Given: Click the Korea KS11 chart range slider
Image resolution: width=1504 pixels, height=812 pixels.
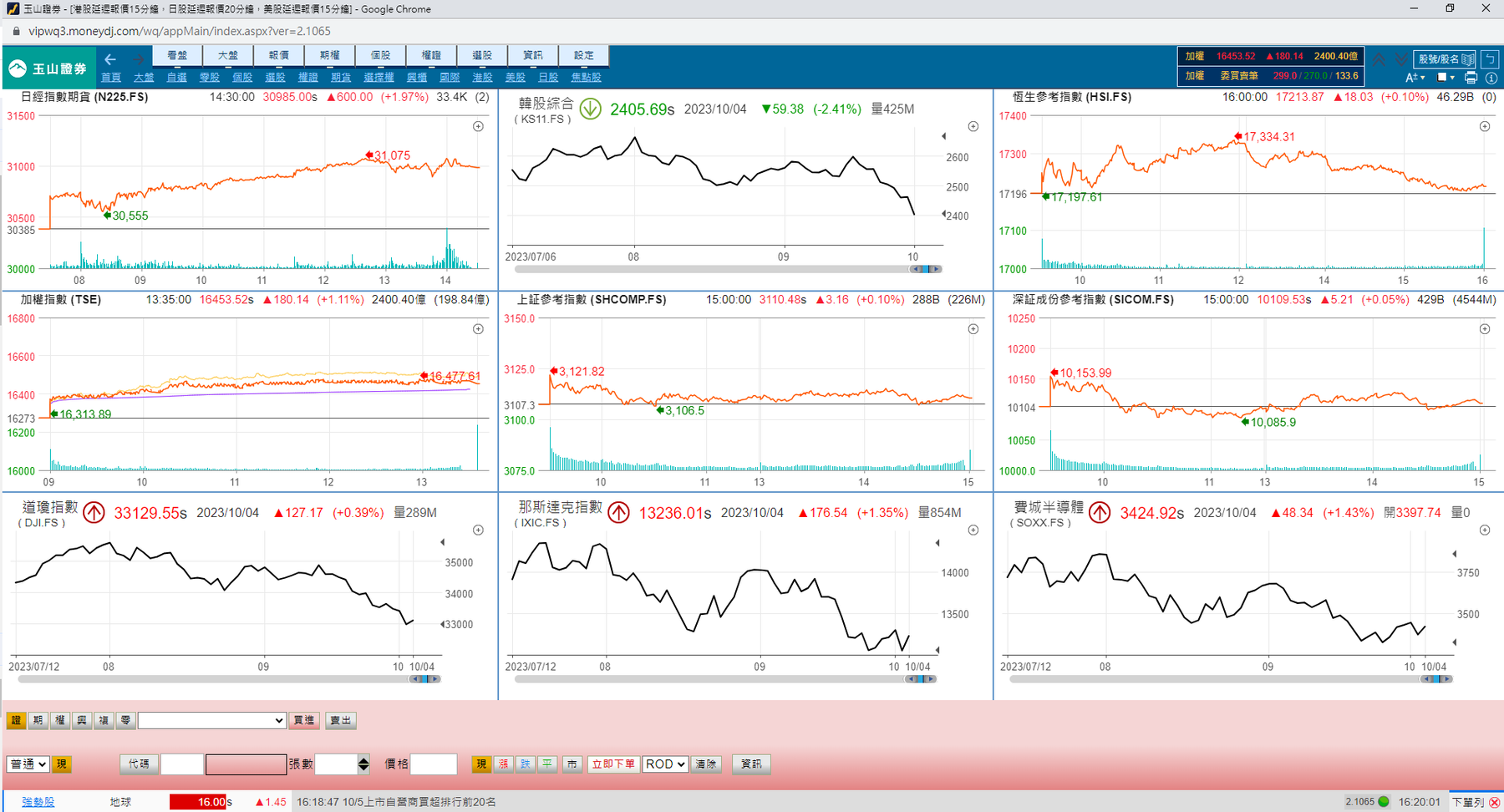Looking at the screenshot, I should [925, 269].
